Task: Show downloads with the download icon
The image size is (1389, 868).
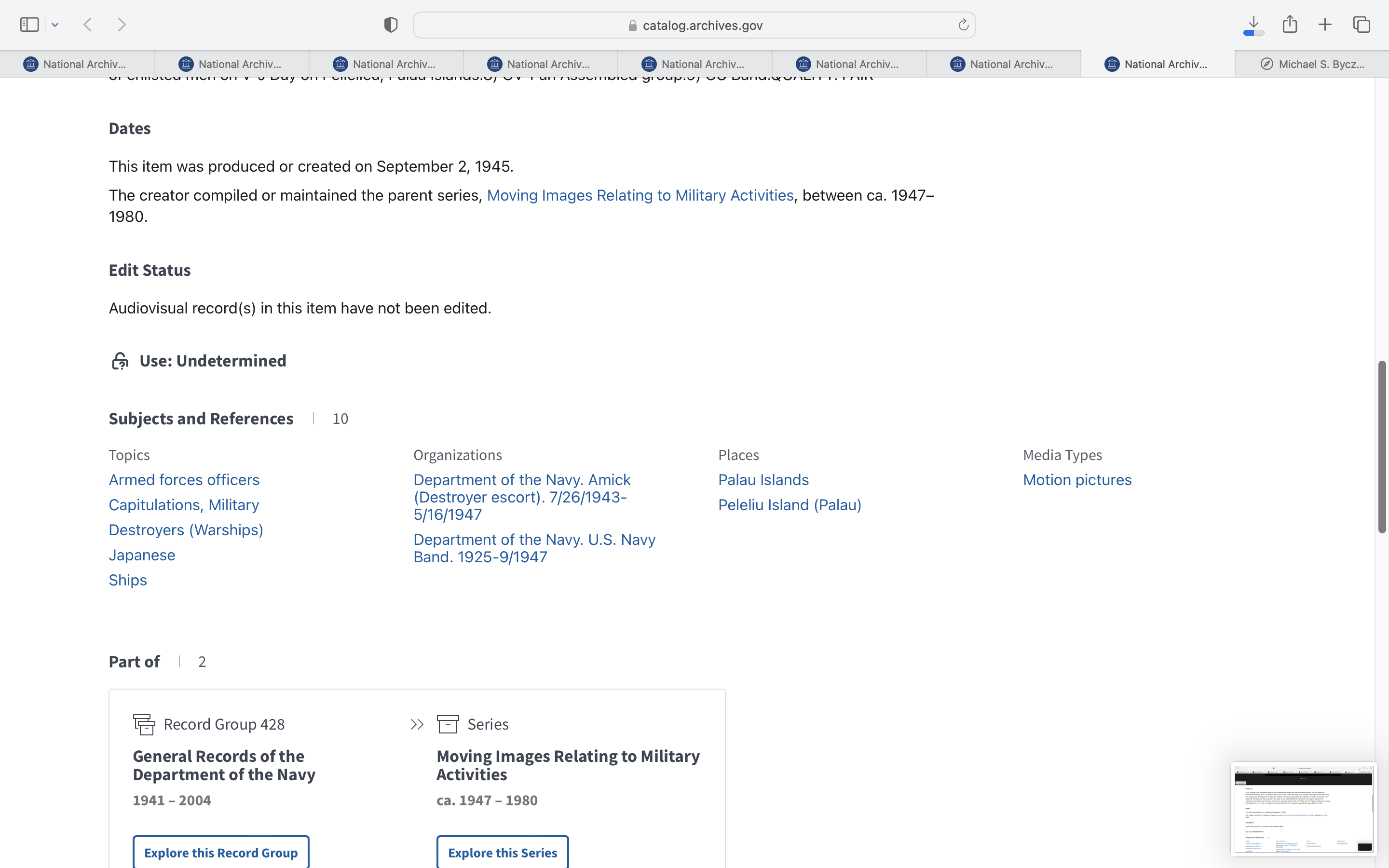Action: coord(1253,25)
